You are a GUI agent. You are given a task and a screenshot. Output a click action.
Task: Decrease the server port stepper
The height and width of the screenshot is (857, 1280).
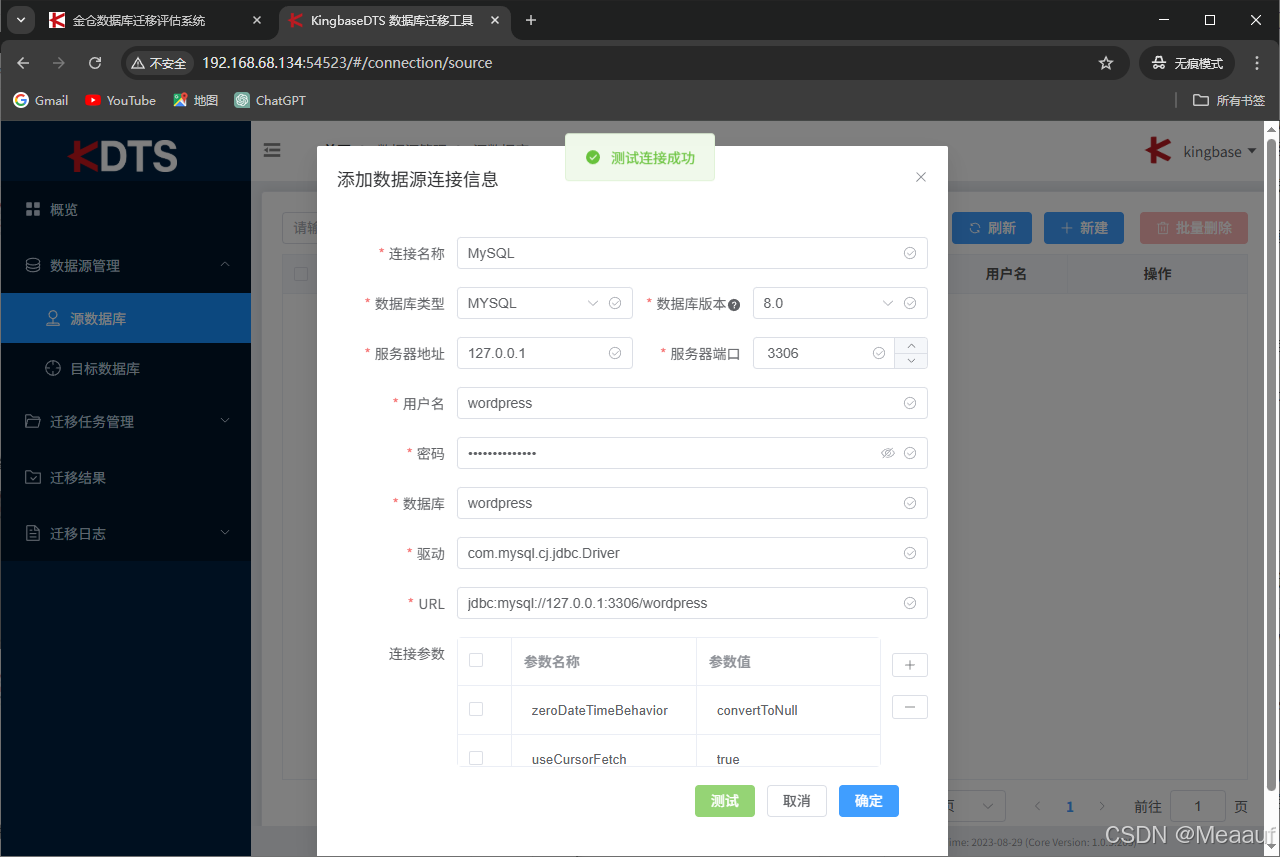click(x=911, y=361)
